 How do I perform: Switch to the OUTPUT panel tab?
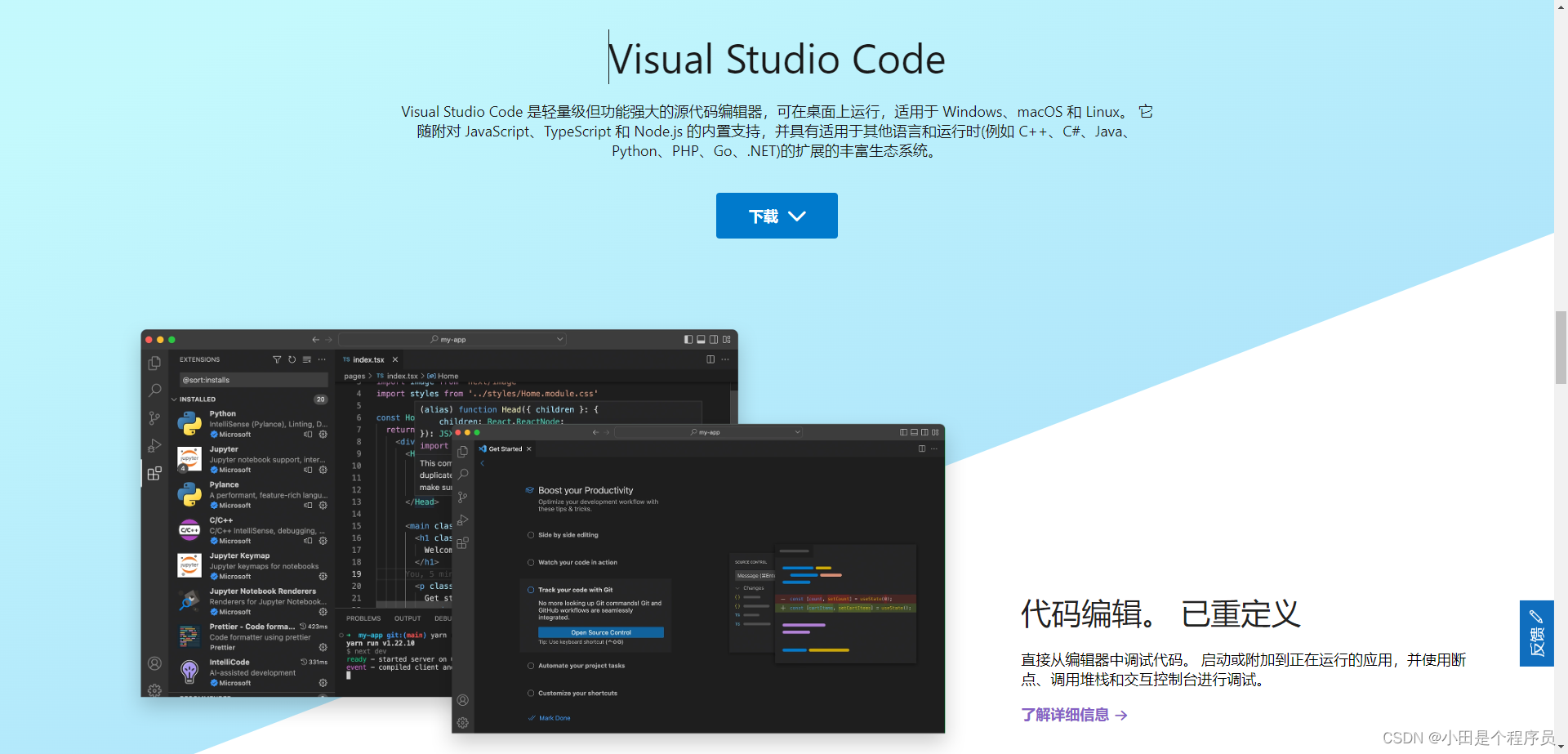pos(408,618)
